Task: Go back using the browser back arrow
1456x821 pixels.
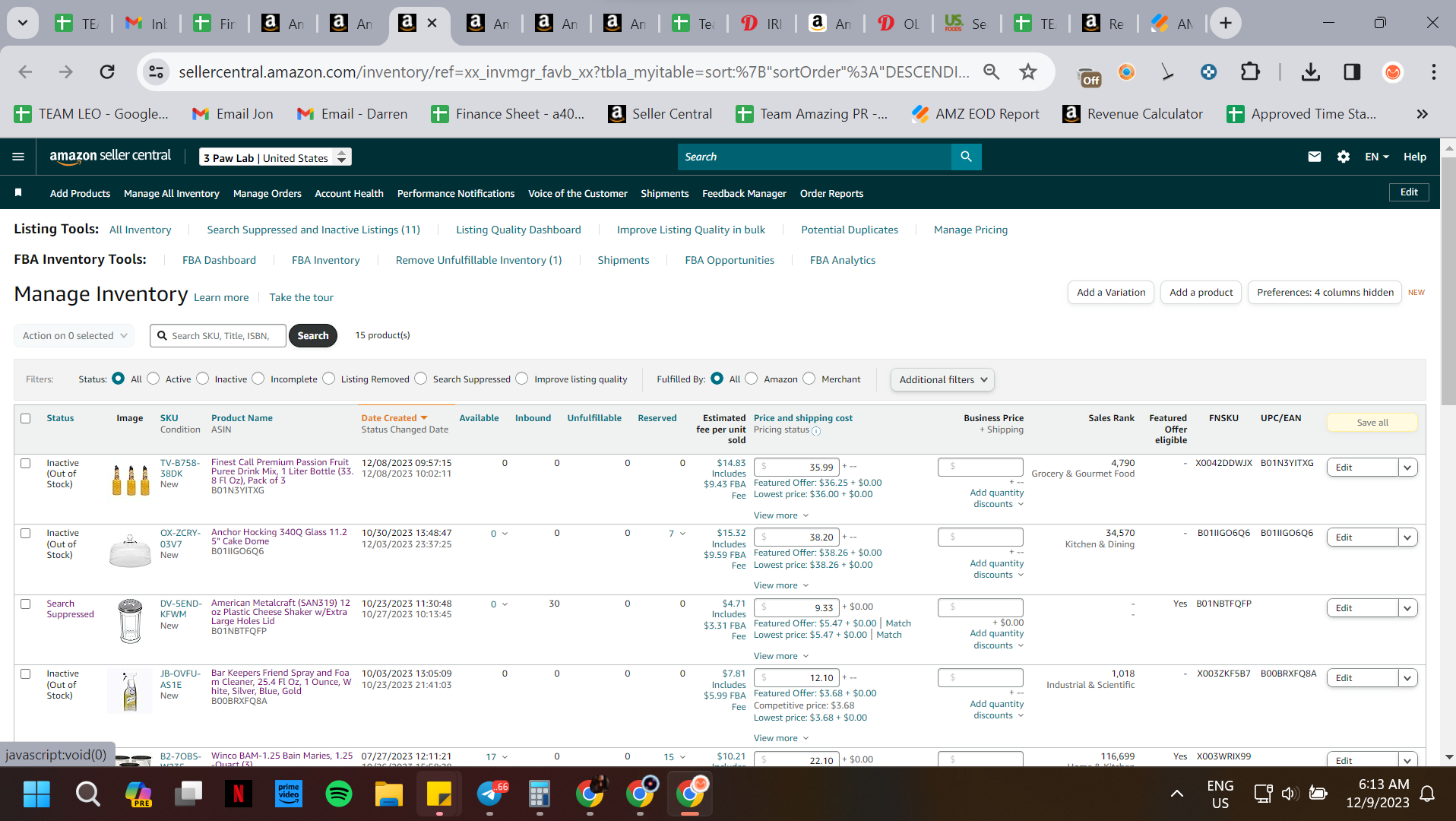Action: click(25, 71)
